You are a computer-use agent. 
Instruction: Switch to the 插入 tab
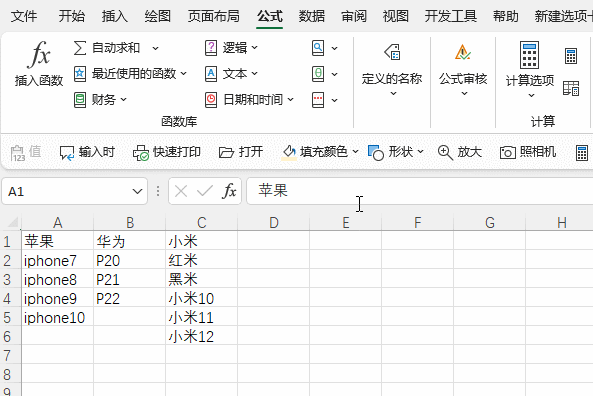tap(115, 16)
